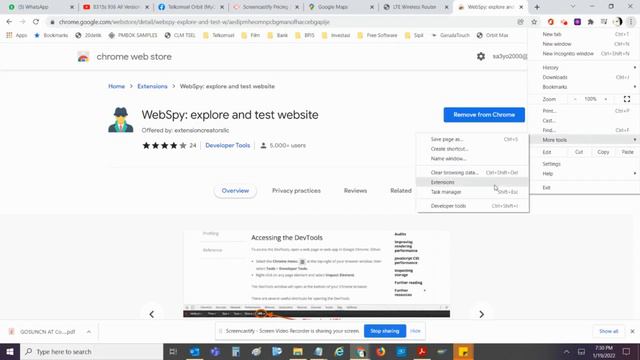The image size is (640, 360).
Task: Open a new tab with the plus button
Action: [537, 7]
